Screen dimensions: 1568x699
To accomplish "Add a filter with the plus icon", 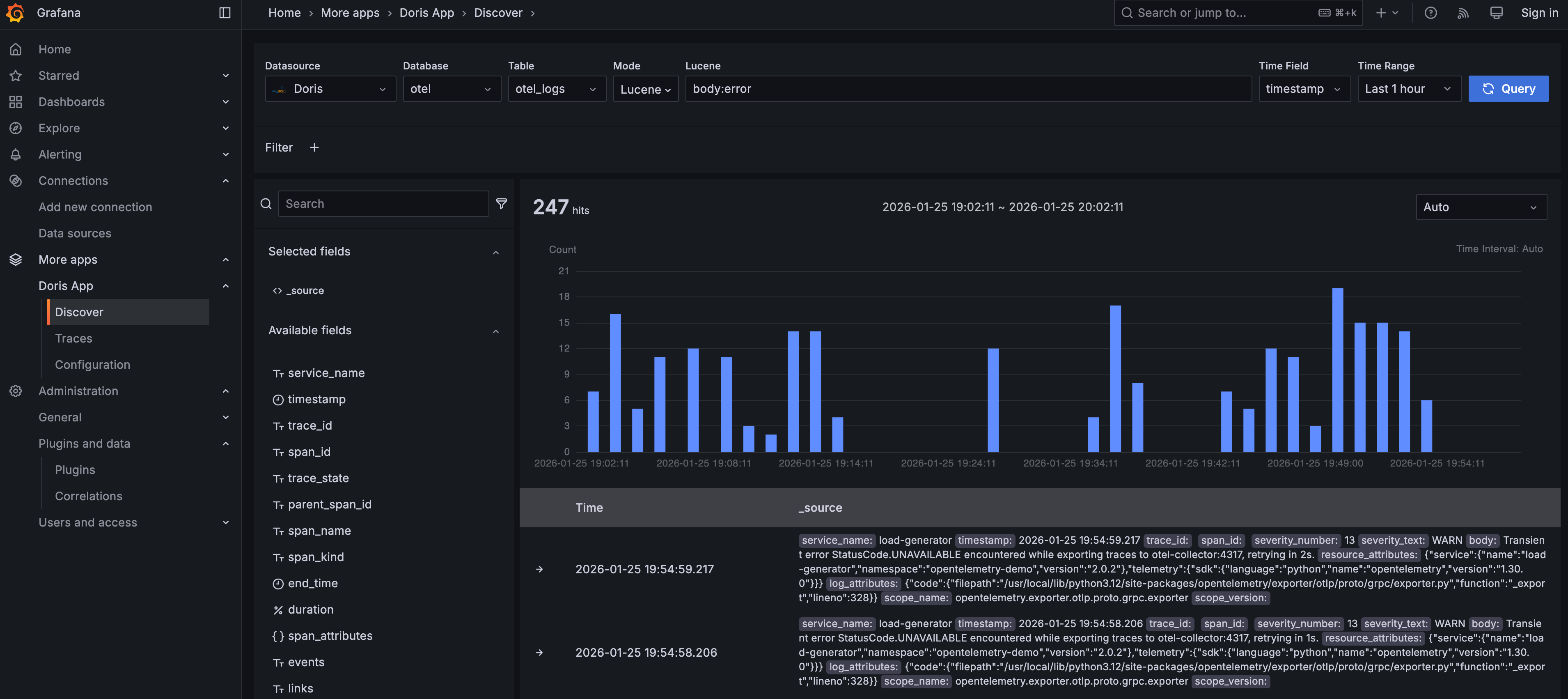I will tap(314, 147).
